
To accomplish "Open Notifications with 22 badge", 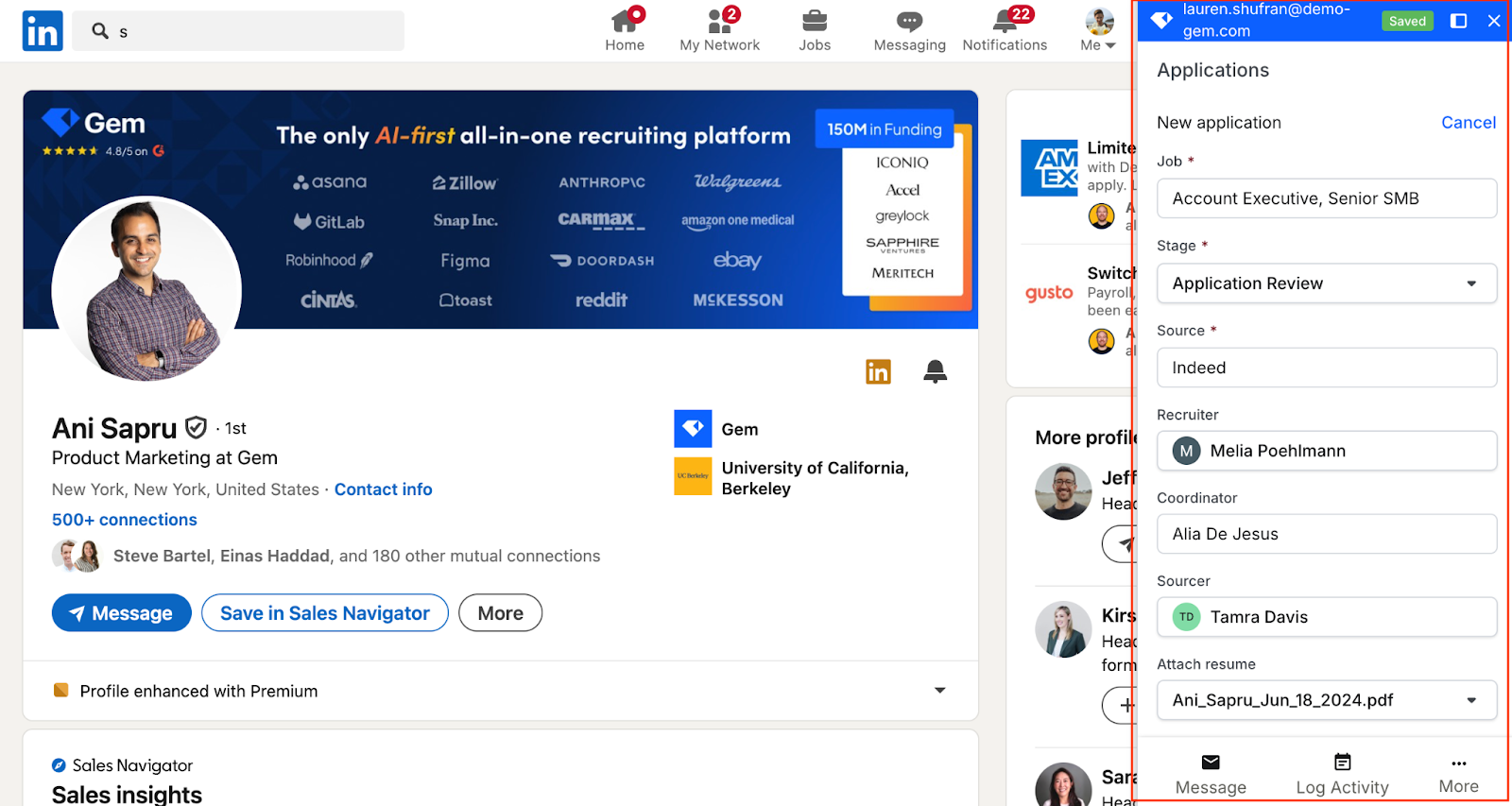I will tap(1005, 30).
